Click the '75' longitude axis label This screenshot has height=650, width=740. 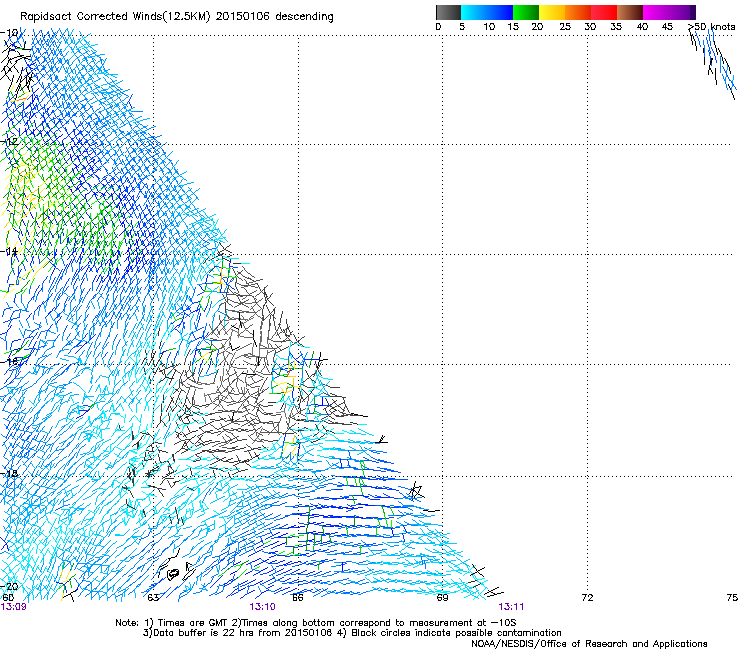pyautogui.click(x=732, y=598)
